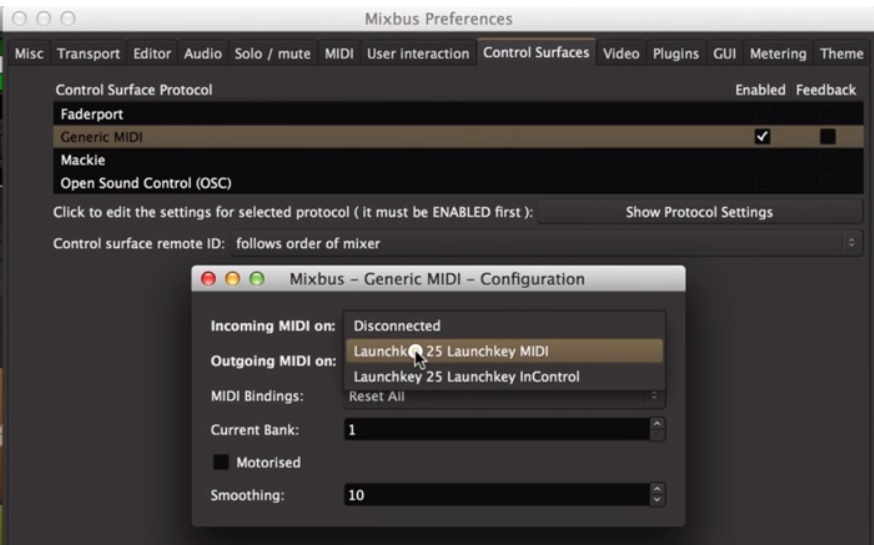This screenshot has width=874, height=545.
Task: Open the MIDI tab
Action: (x=339, y=53)
